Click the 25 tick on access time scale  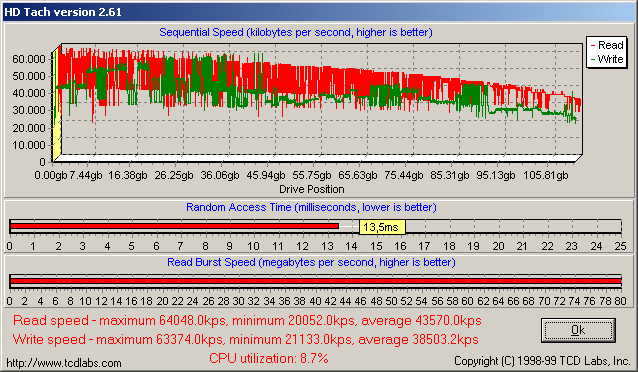(621, 246)
